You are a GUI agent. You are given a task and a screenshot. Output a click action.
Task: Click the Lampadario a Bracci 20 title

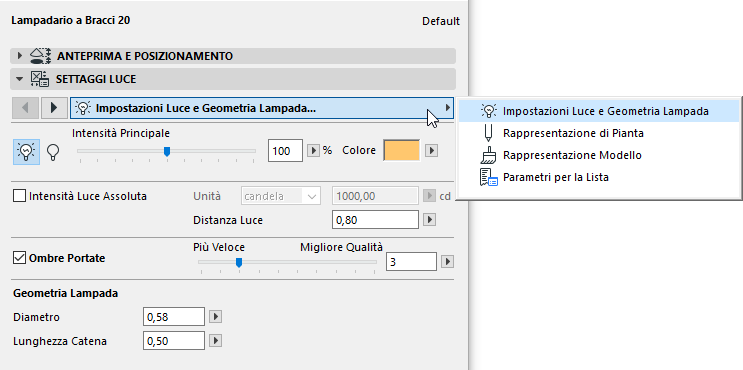[71, 20]
